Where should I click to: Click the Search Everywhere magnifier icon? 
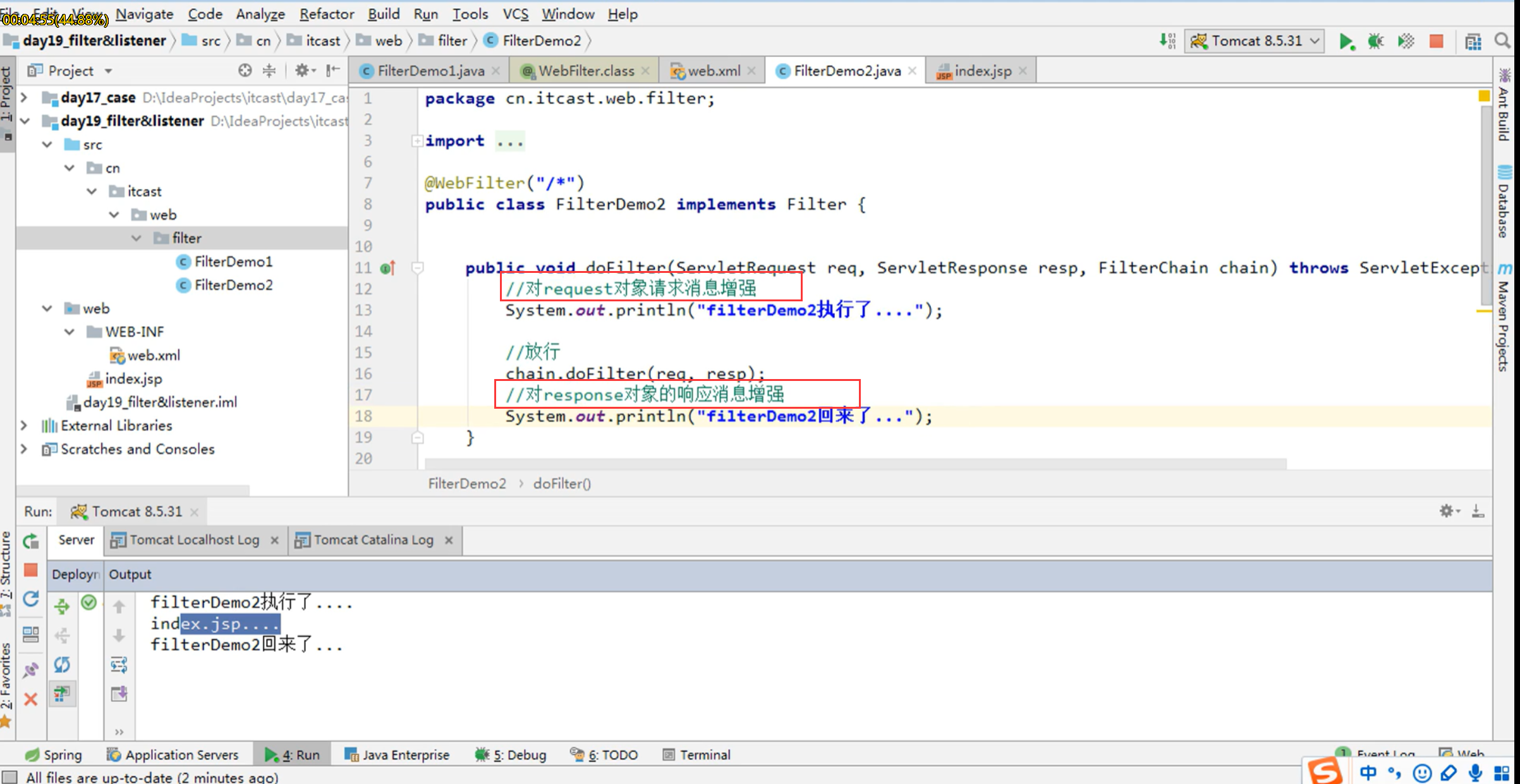pyautogui.click(x=1503, y=42)
